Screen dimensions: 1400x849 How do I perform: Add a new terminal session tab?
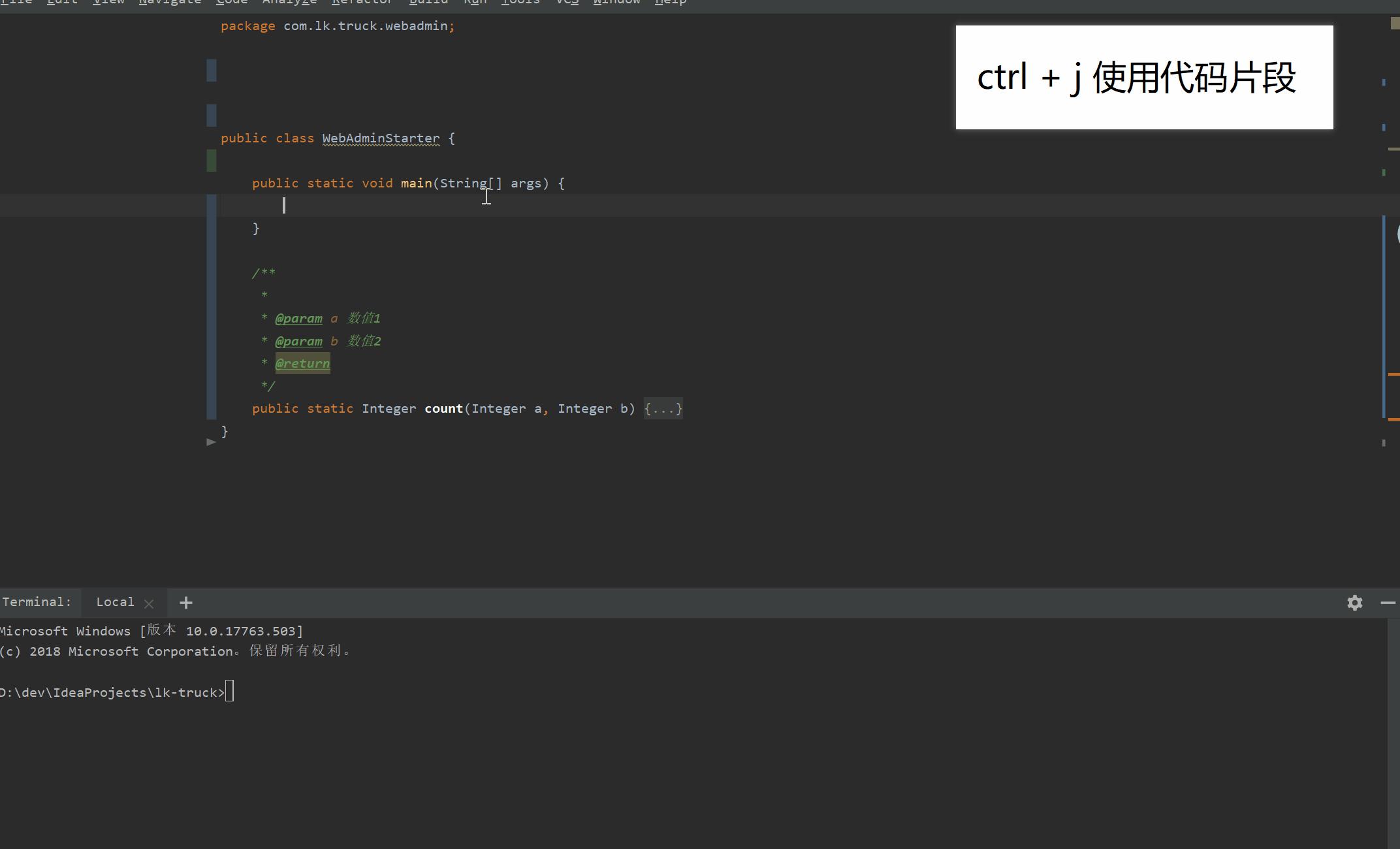pyautogui.click(x=185, y=603)
